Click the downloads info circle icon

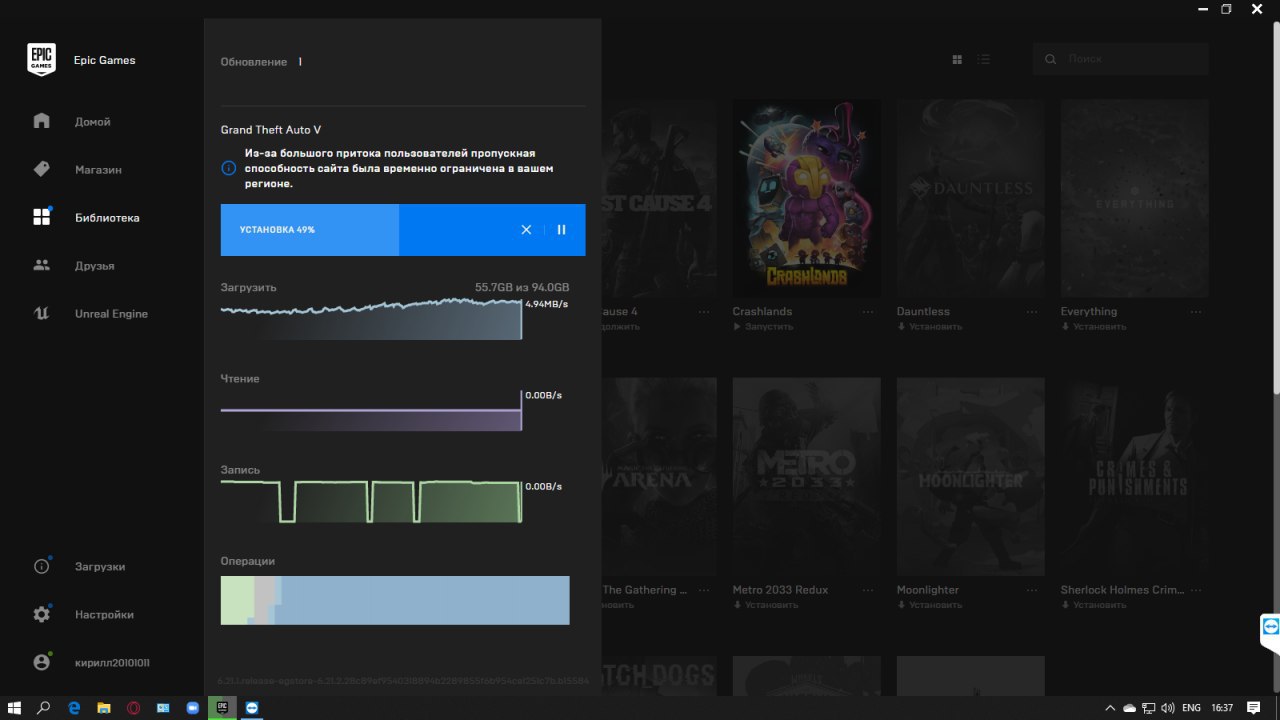[x=41, y=566]
